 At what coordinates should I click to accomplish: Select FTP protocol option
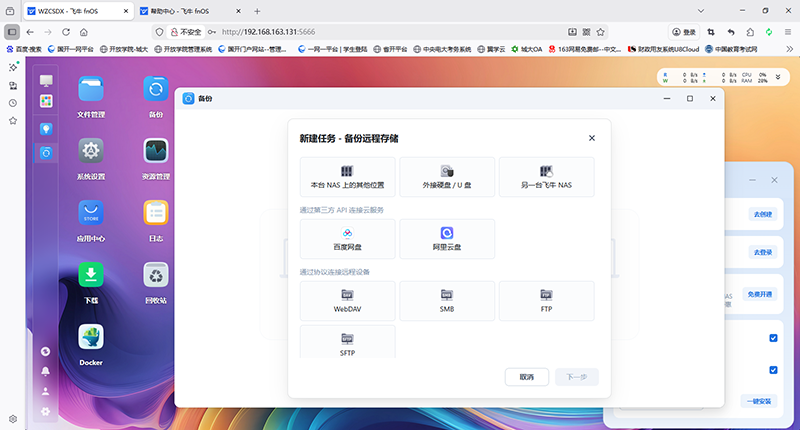click(x=546, y=301)
